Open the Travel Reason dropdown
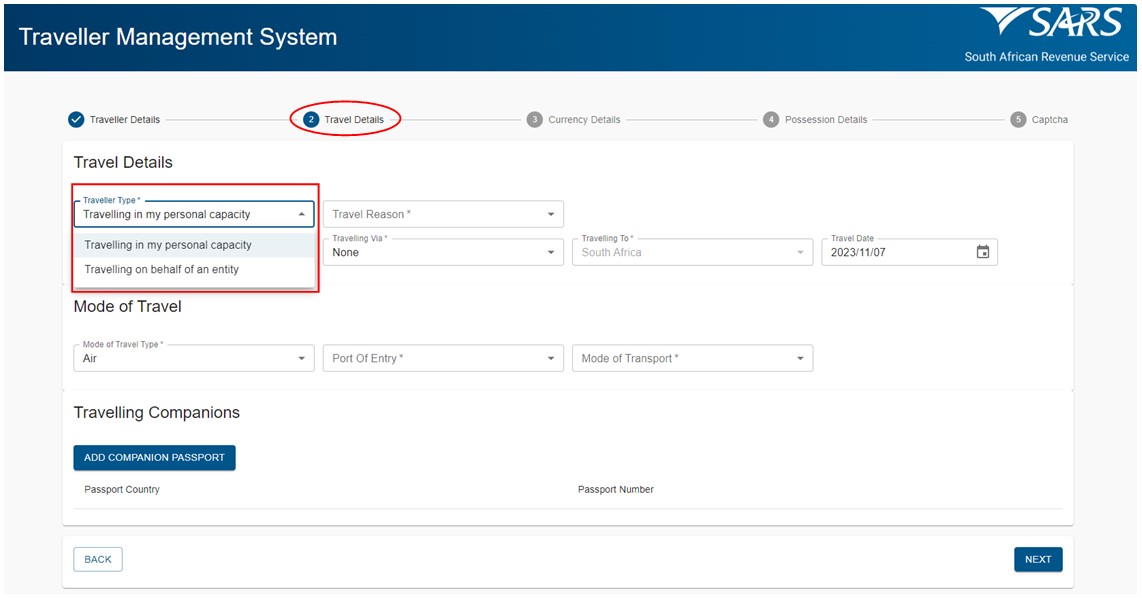 pyautogui.click(x=443, y=214)
